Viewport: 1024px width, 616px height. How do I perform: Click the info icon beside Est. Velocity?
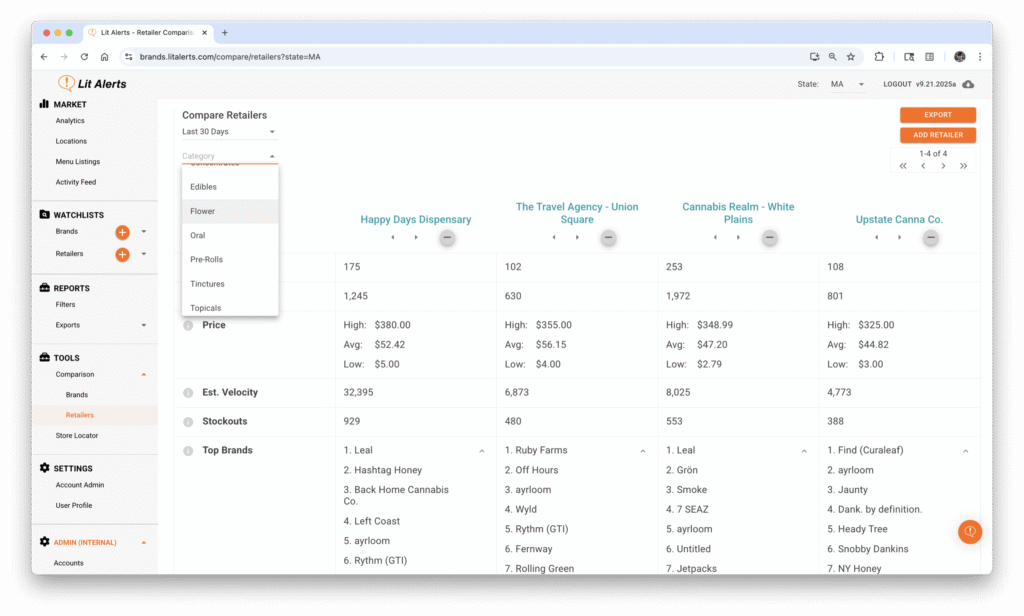[x=187, y=393]
